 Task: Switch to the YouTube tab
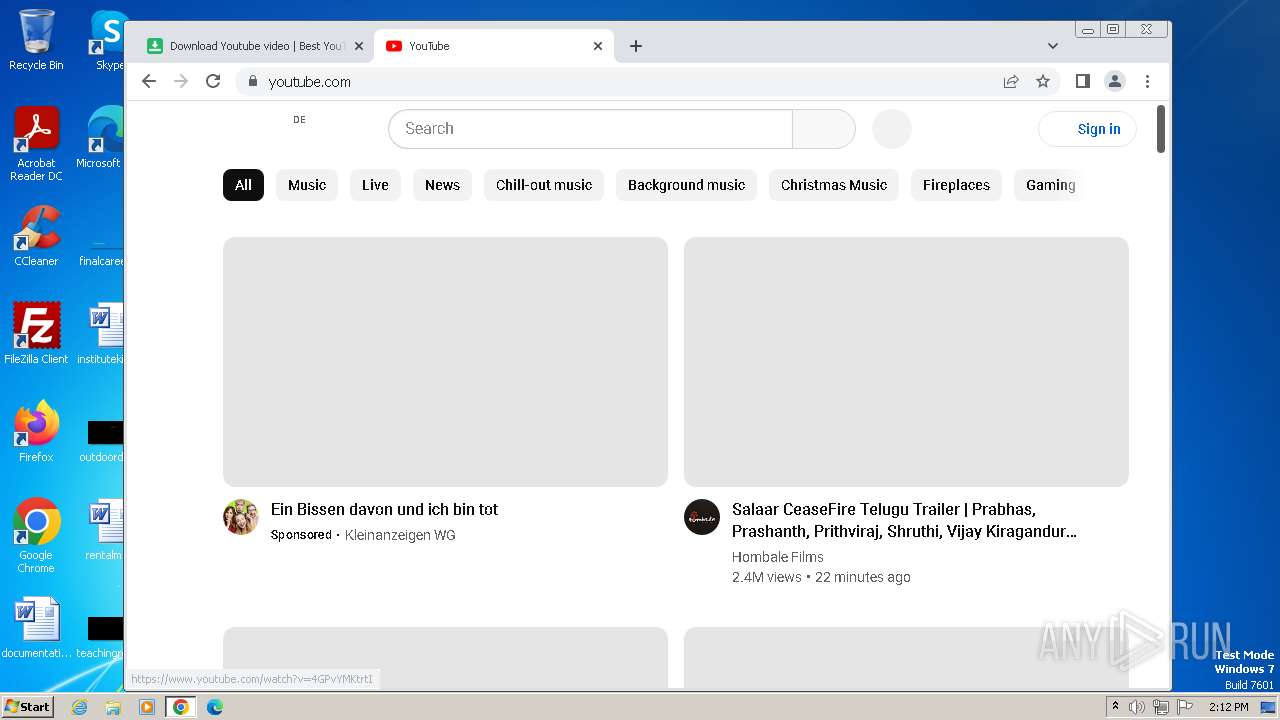pos(494,46)
